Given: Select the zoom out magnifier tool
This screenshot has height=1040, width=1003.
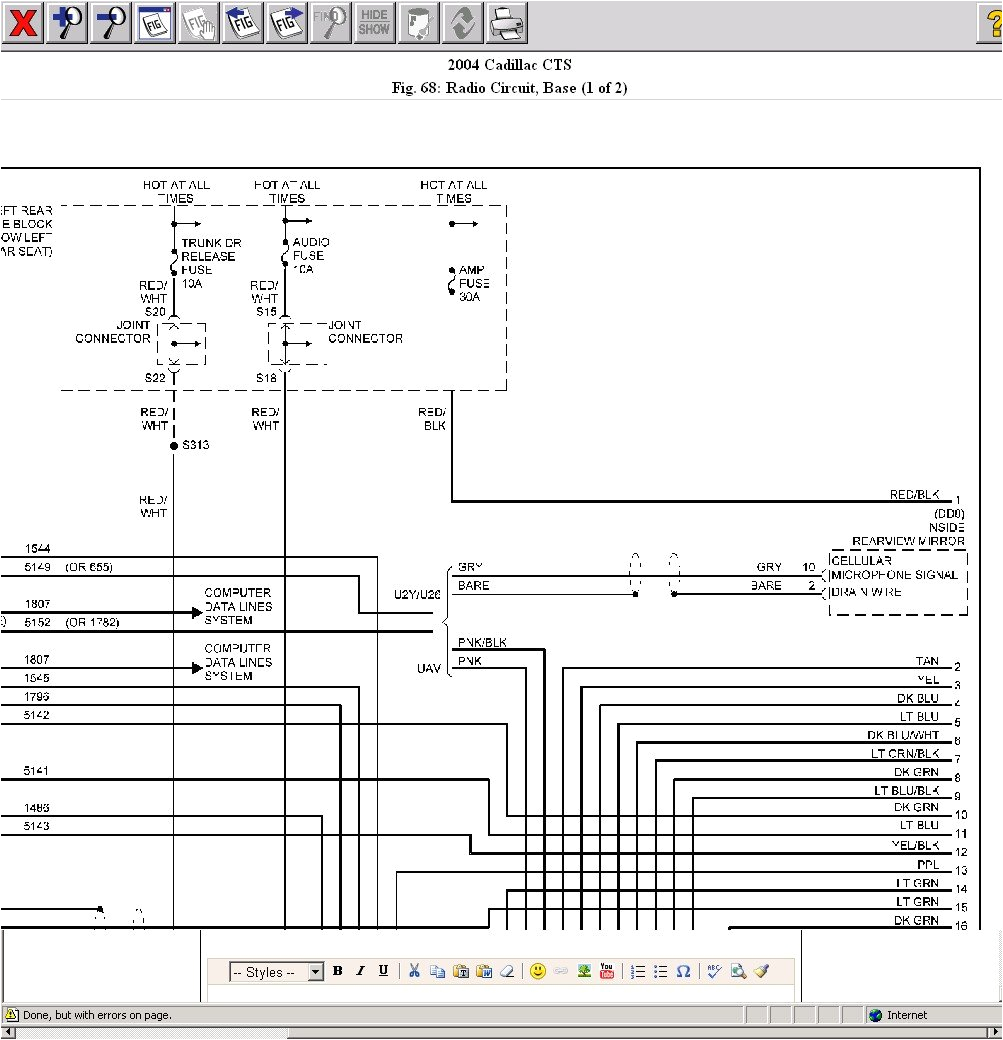Looking at the screenshot, I should point(110,23).
